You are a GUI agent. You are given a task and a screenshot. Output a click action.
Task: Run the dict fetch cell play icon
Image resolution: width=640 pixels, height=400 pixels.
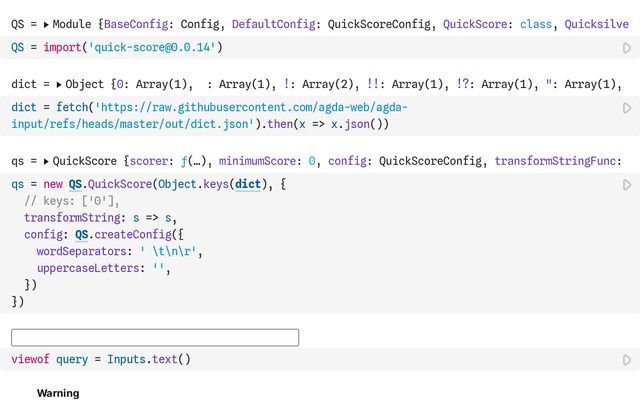pos(627,108)
